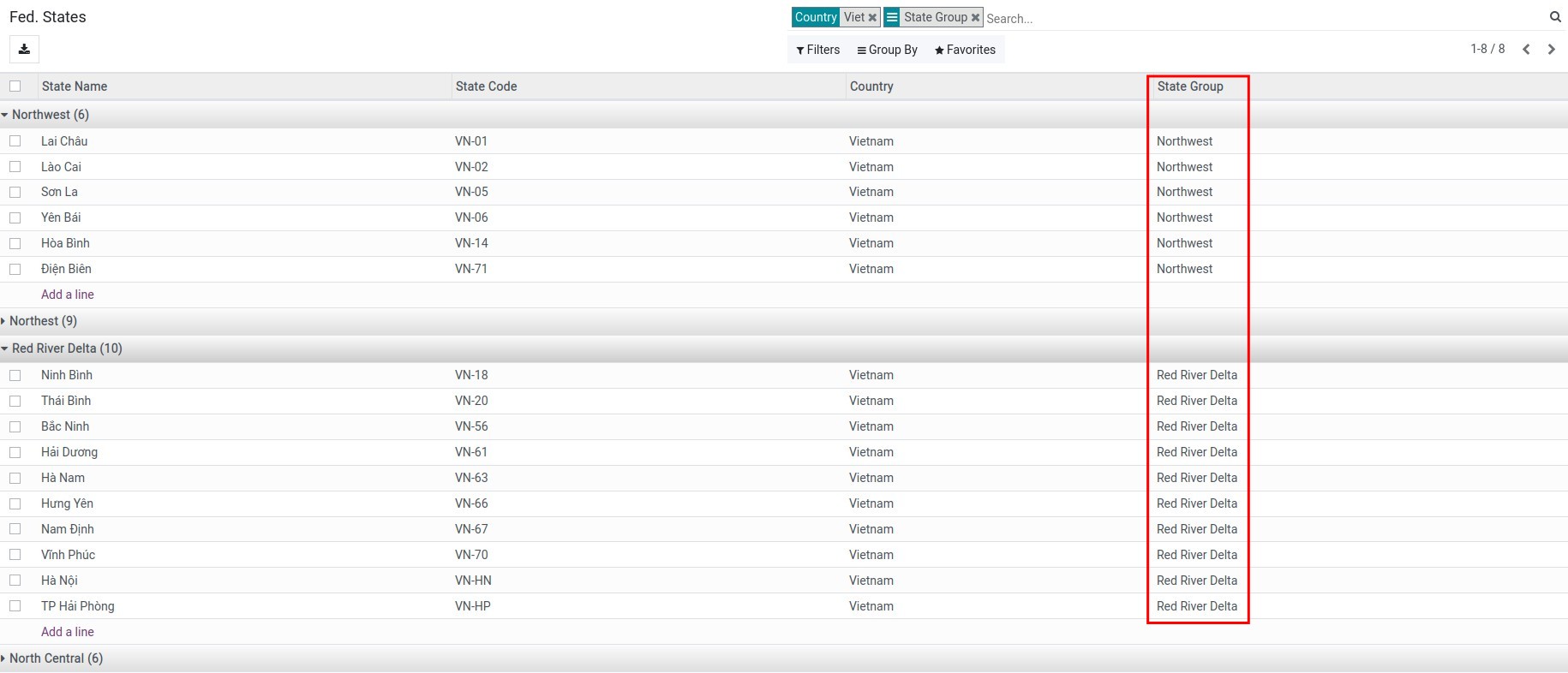Image resolution: width=1568 pixels, height=673 pixels.
Task: Open the Group By menu
Action: pos(887,50)
